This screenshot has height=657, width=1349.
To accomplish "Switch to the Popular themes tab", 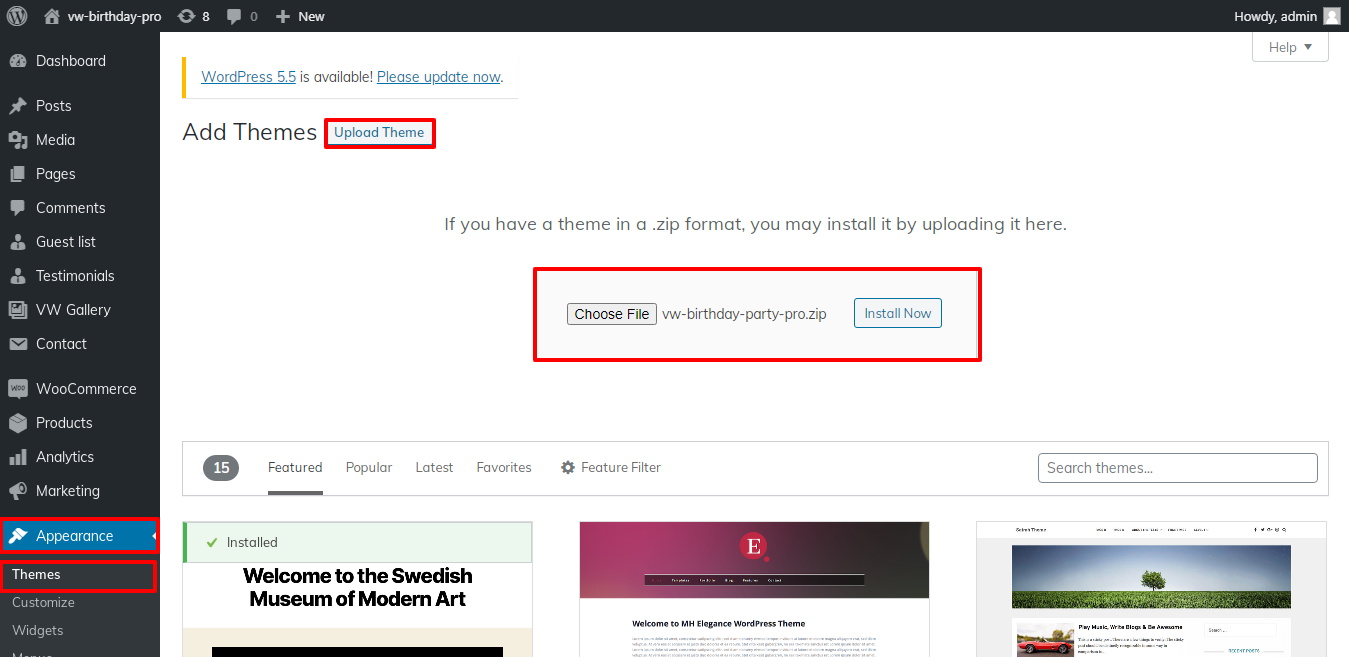I will click(x=369, y=467).
